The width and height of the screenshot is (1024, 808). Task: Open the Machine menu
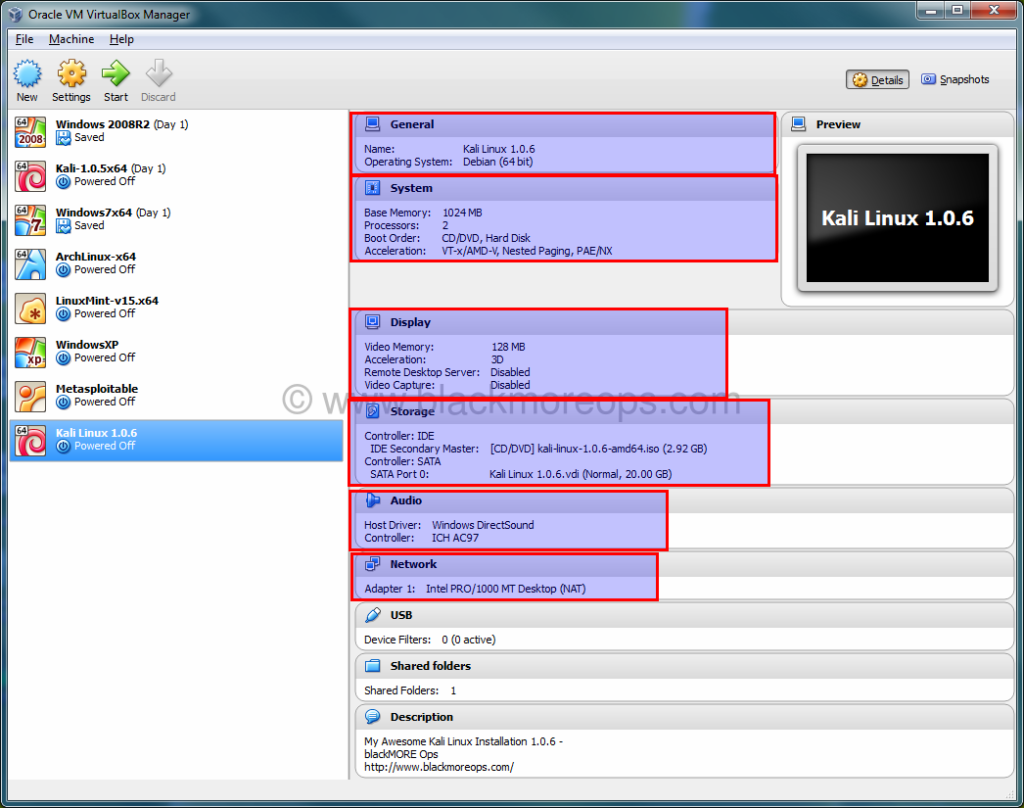click(x=71, y=39)
